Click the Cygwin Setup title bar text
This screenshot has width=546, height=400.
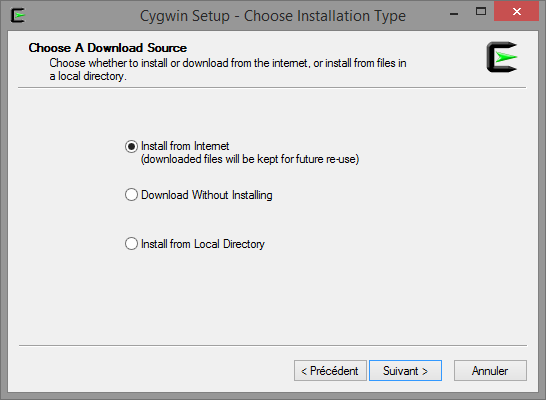click(273, 16)
